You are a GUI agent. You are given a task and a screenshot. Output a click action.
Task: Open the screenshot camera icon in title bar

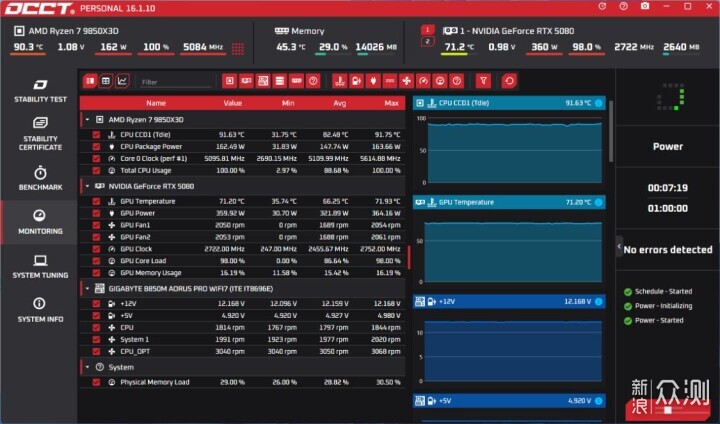point(645,6)
